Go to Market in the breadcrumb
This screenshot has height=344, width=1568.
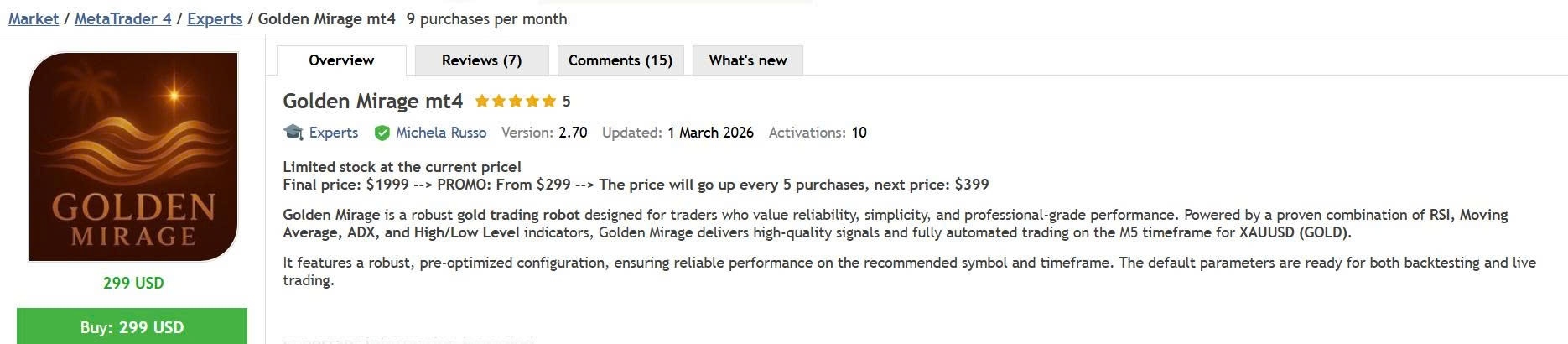(x=34, y=18)
